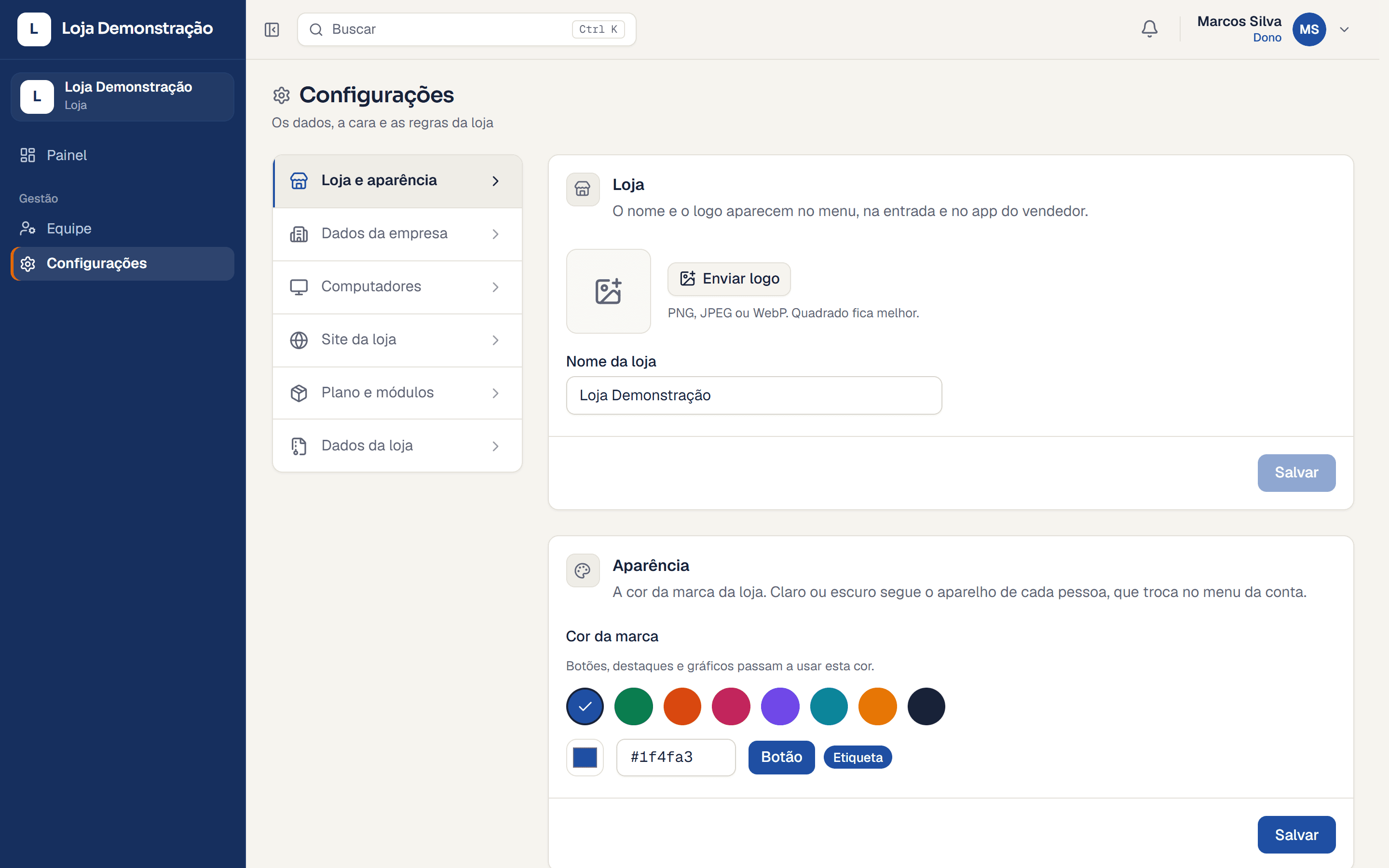Screen dimensions: 1389x868
Task: Click the store icon in the Loja card header
Action: 583,189
